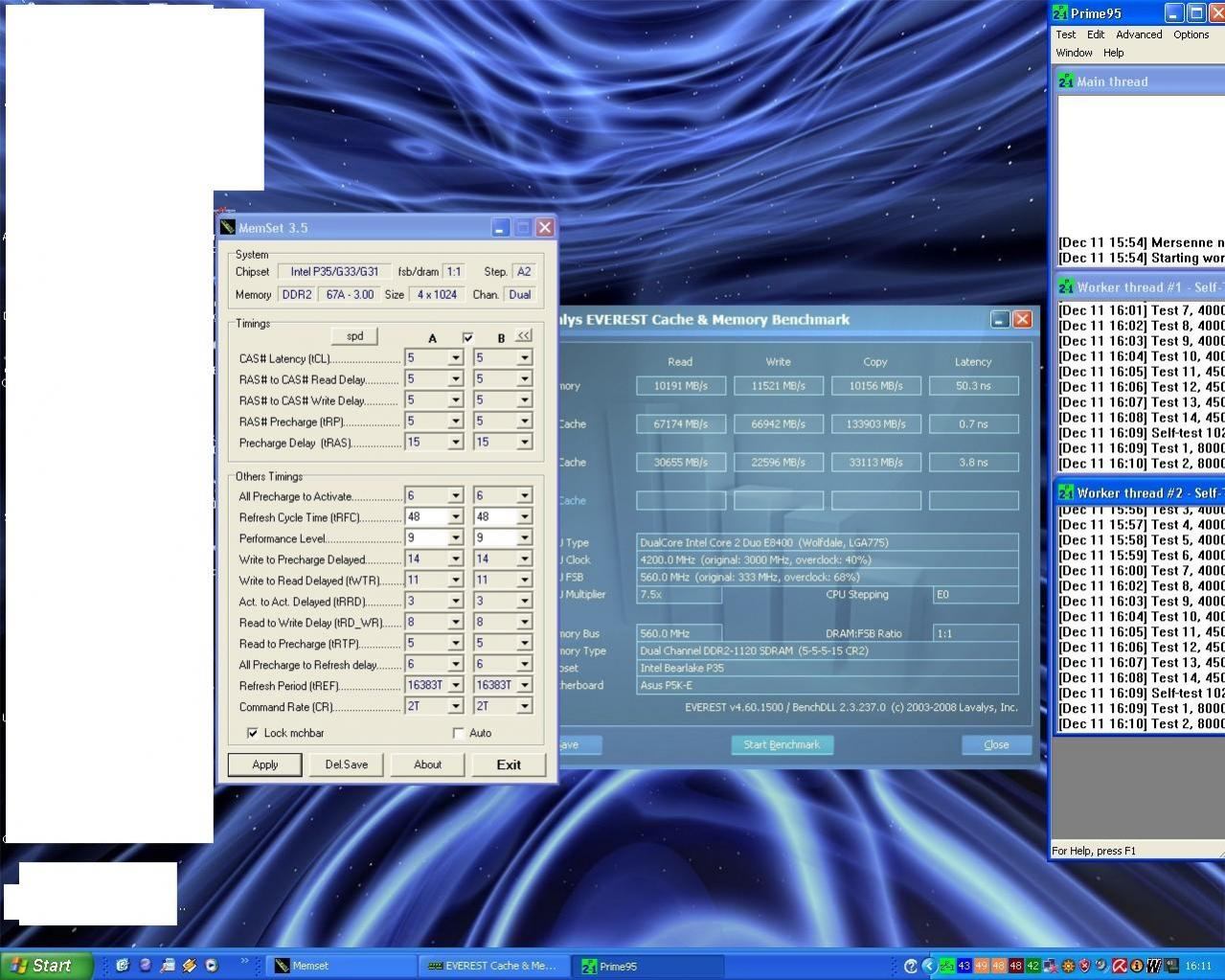
Task: Click the Apply button in MemSet
Action: (x=265, y=764)
